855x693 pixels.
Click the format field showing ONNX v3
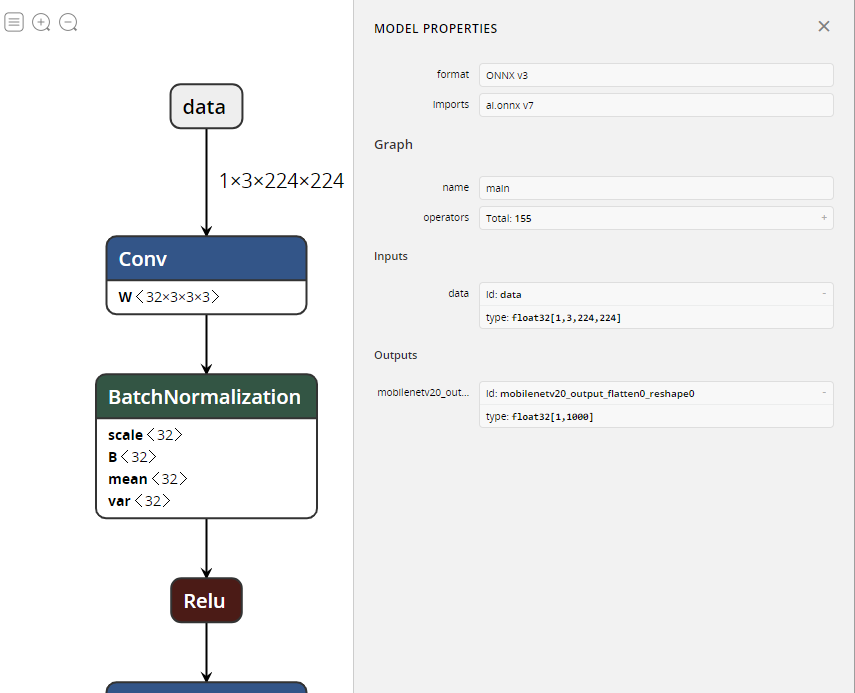656,75
